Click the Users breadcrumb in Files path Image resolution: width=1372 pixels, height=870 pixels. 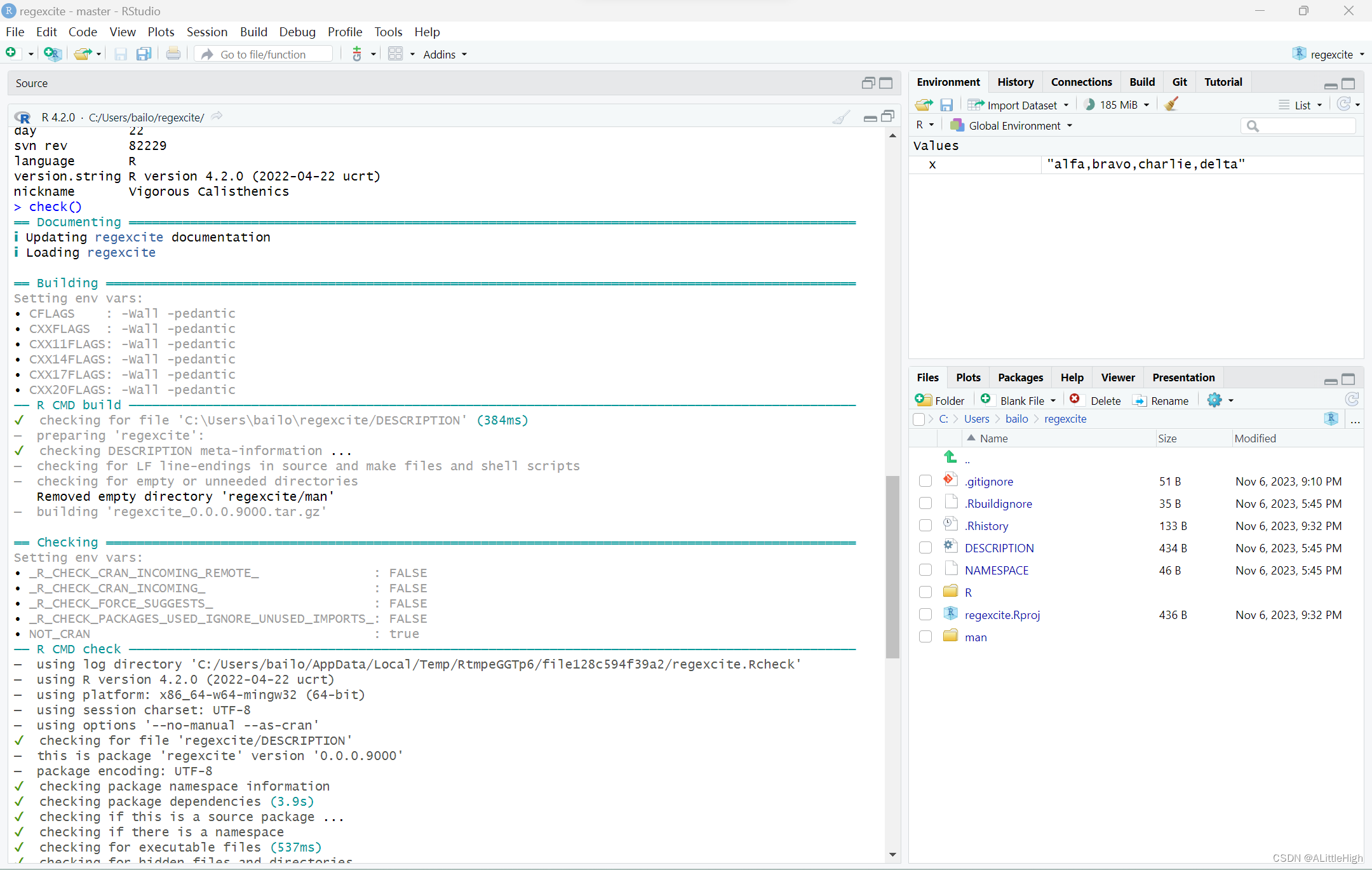coord(976,419)
